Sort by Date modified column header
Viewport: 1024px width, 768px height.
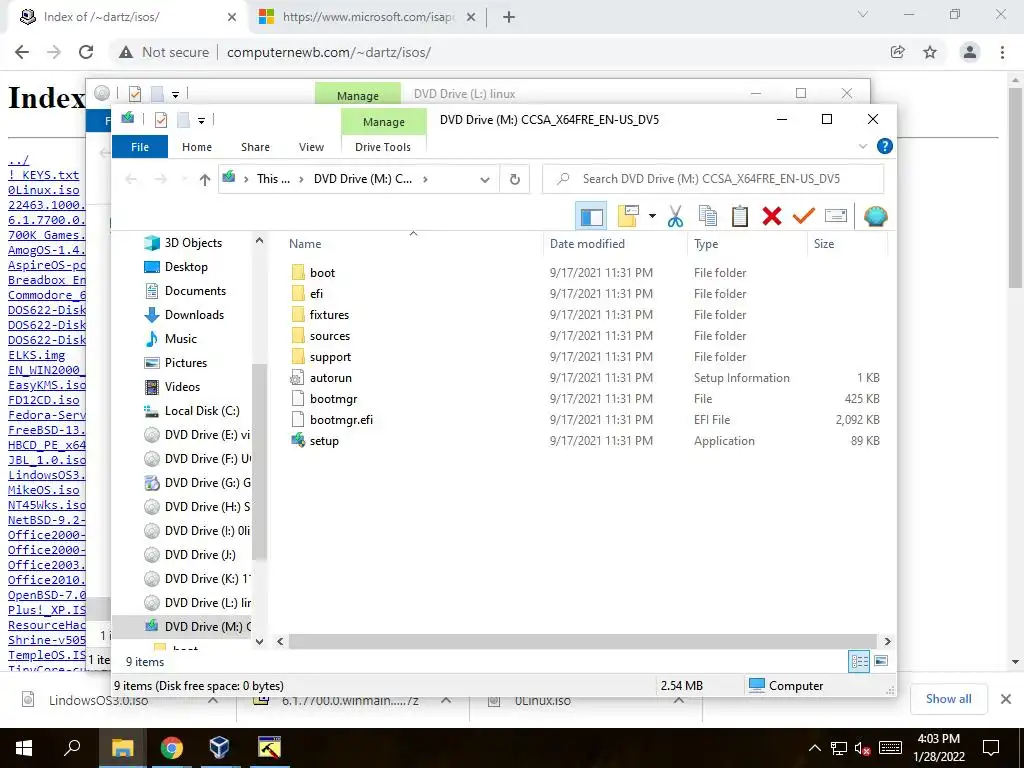[x=587, y=244]
